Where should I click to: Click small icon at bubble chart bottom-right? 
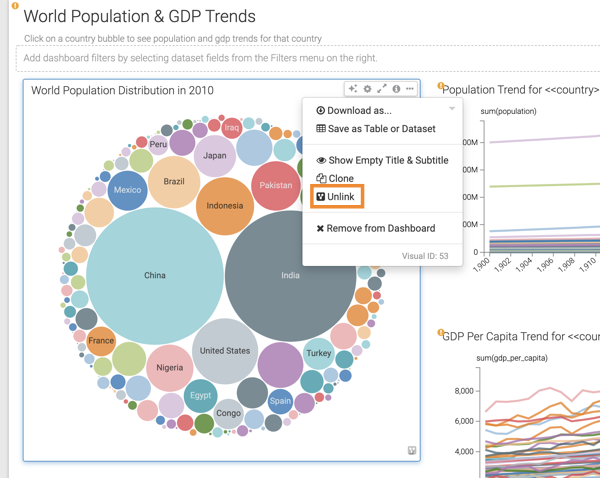click(411, 451)
